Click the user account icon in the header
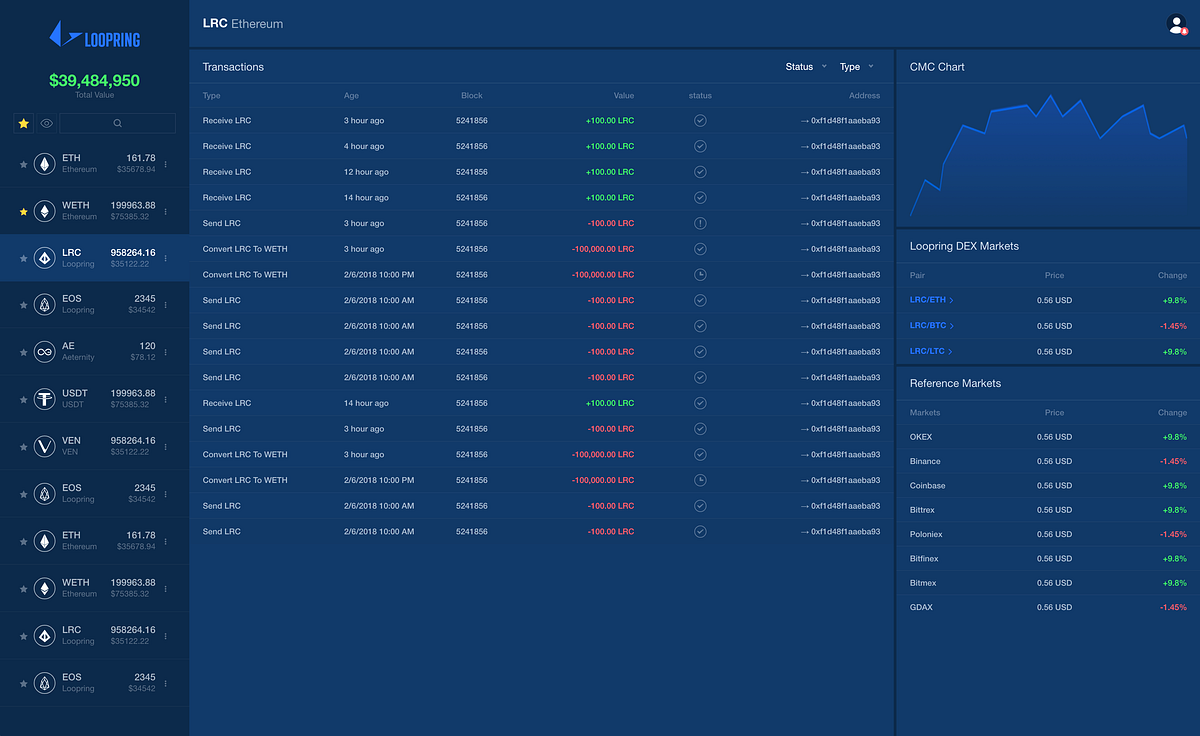 (x=1177, y=25)
